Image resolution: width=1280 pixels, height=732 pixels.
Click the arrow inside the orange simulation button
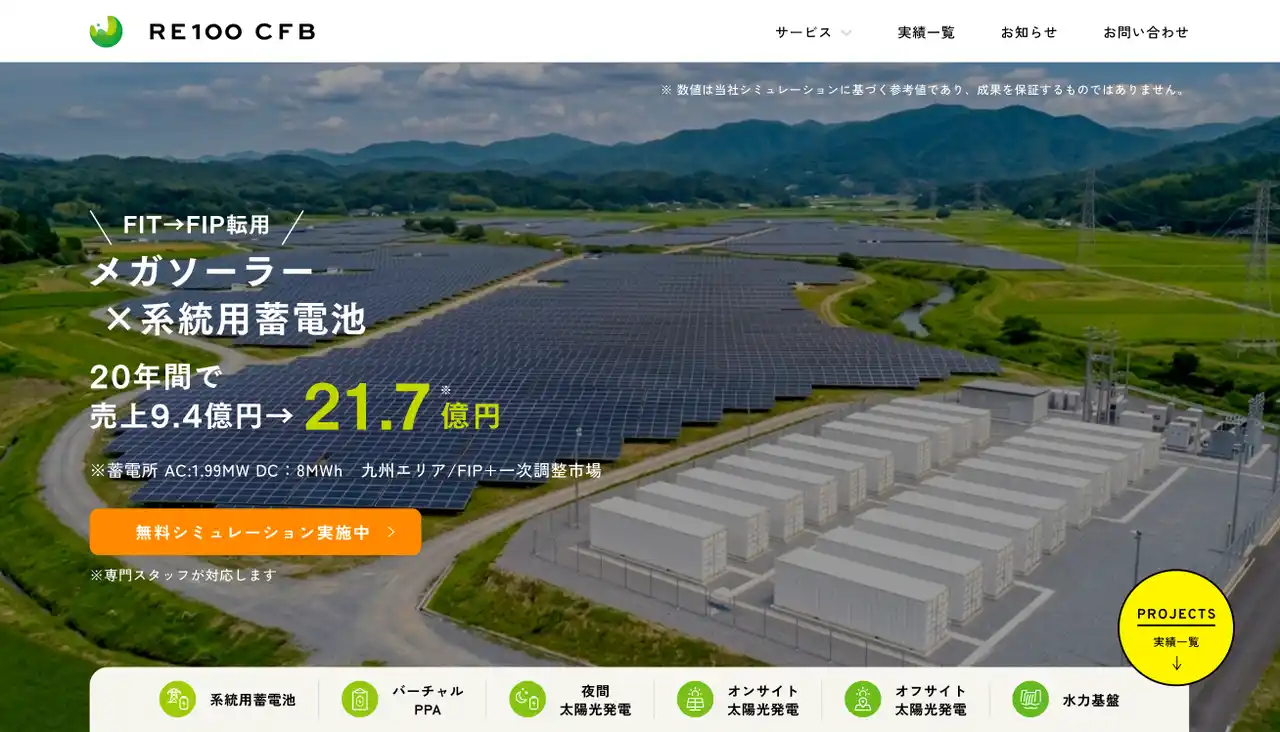[x=391, y=532]
